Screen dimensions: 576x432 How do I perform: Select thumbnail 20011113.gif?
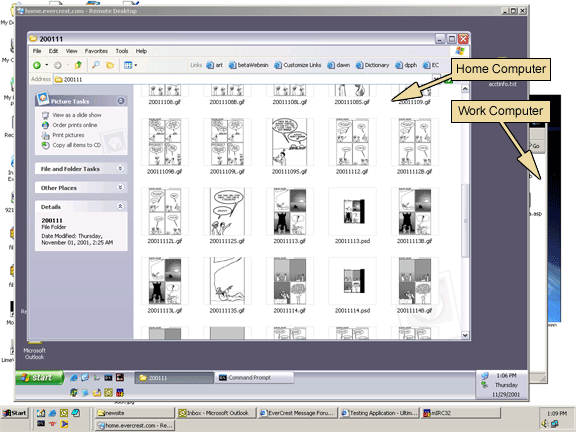click(x=289, y=212)
